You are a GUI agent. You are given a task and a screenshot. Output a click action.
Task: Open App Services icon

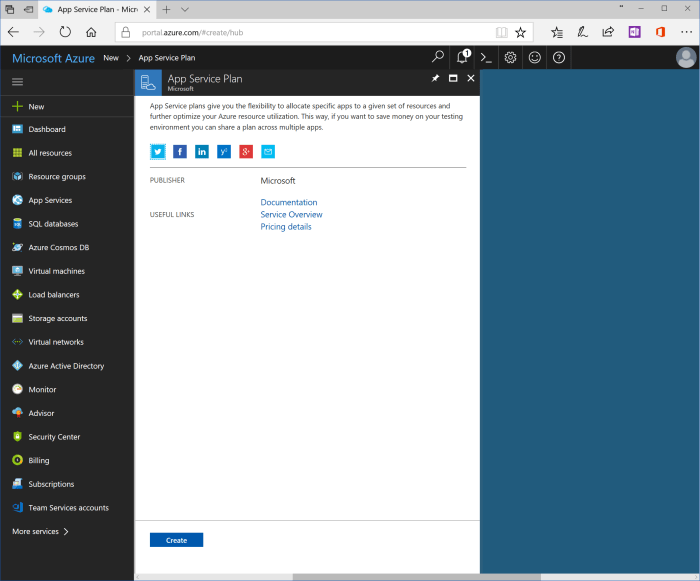coord(17,200)
